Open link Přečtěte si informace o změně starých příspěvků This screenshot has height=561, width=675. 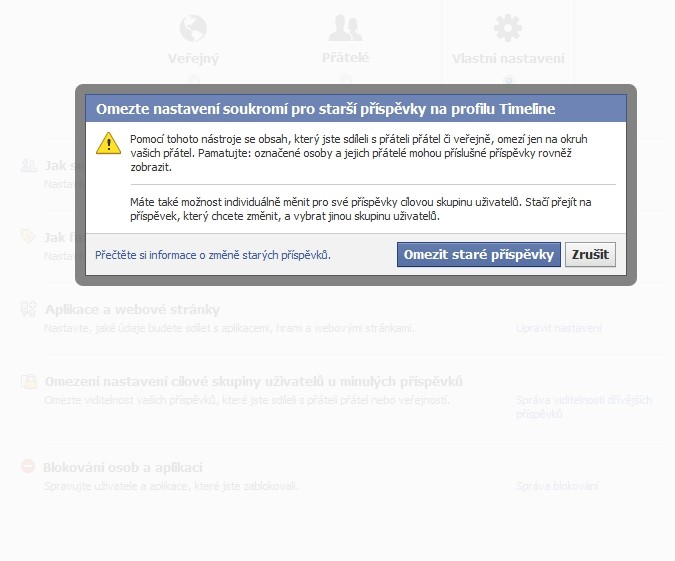pyautogui.click(x=213, y=255)
